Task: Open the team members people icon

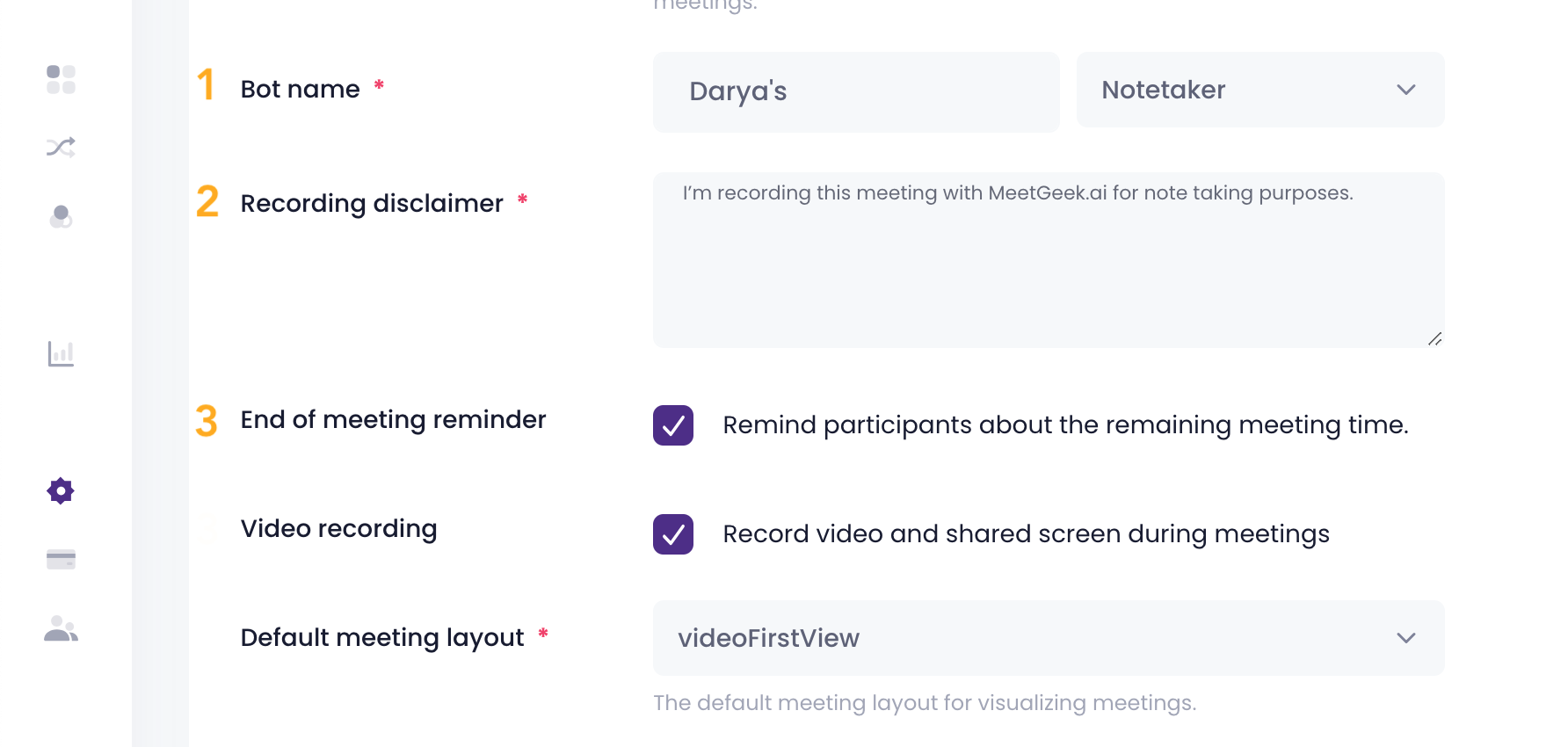Action: pyautogui.click(x=61, y=628)
